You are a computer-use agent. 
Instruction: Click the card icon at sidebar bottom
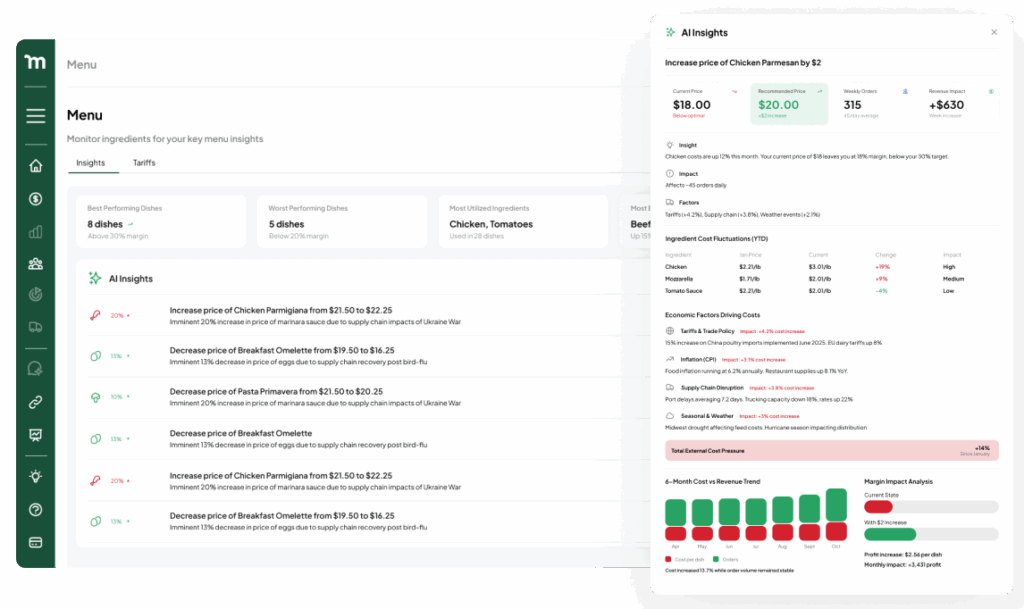(36, 542)
